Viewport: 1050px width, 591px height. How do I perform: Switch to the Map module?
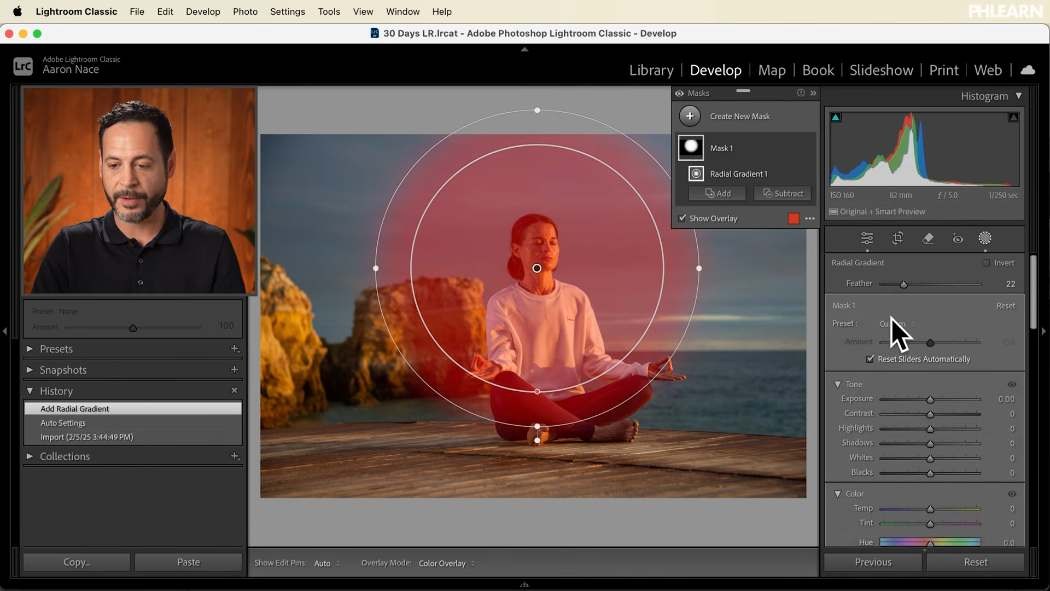tap(771, 70)
